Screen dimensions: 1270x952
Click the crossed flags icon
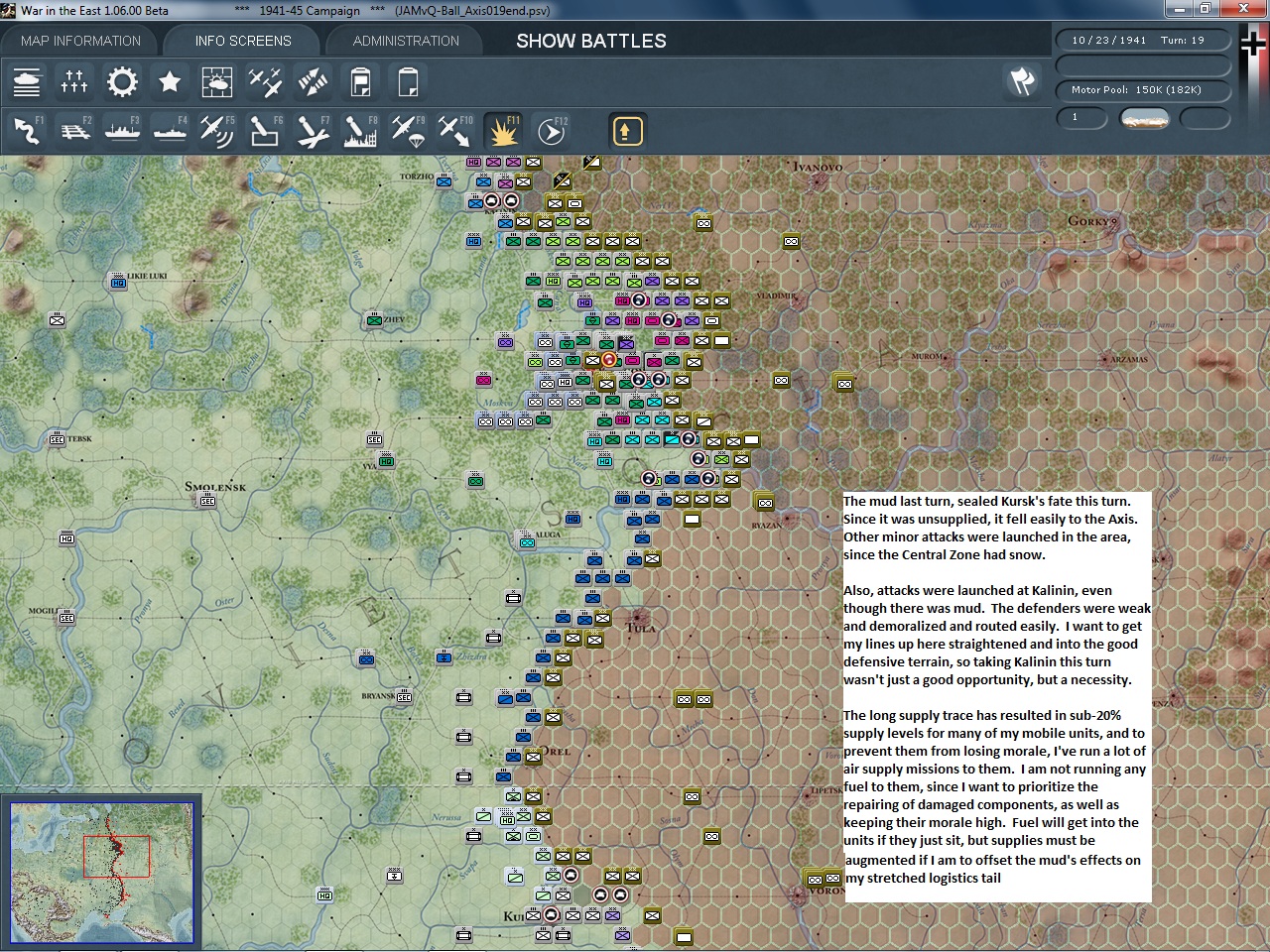pyautogui.click(x=1022, y=81)
